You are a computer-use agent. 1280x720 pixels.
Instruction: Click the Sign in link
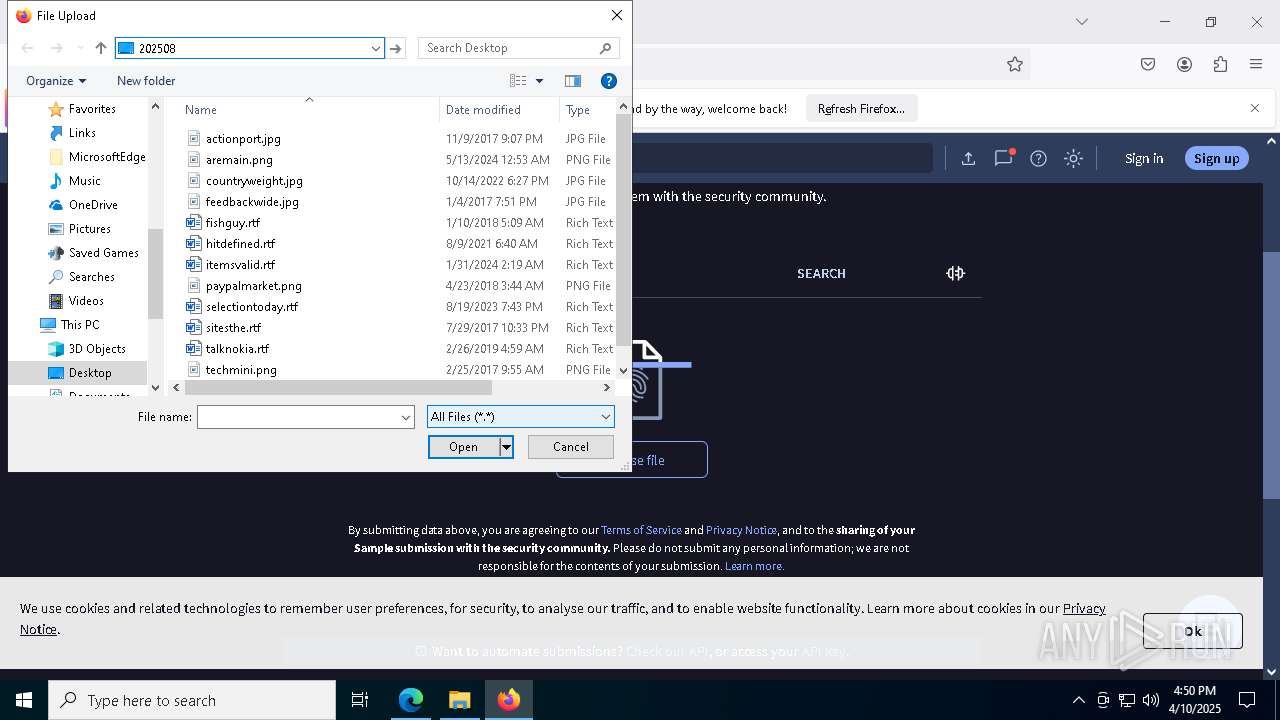pyautogui.click(x=1144, y=158)
